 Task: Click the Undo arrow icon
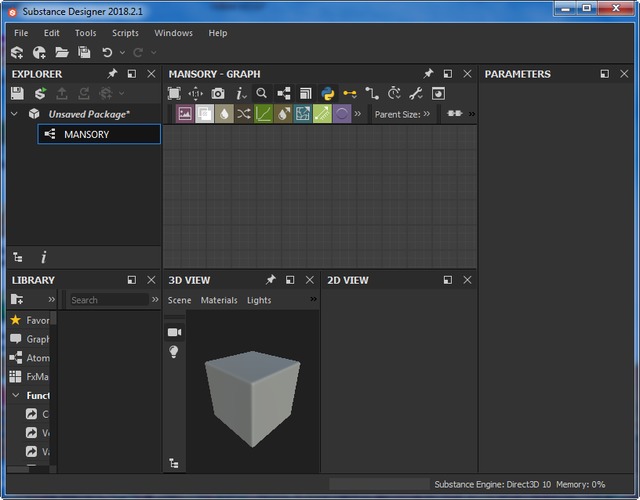pos(107,52)
